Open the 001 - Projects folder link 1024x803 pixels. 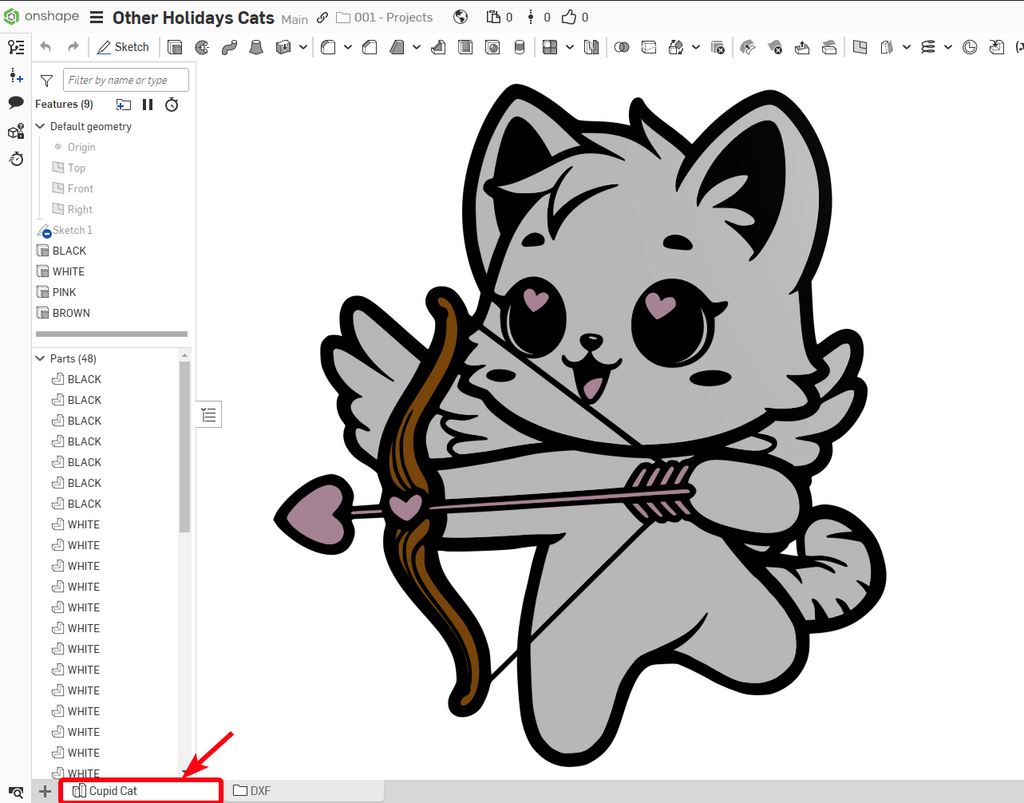pyautogui.click(x=384, y=18)
